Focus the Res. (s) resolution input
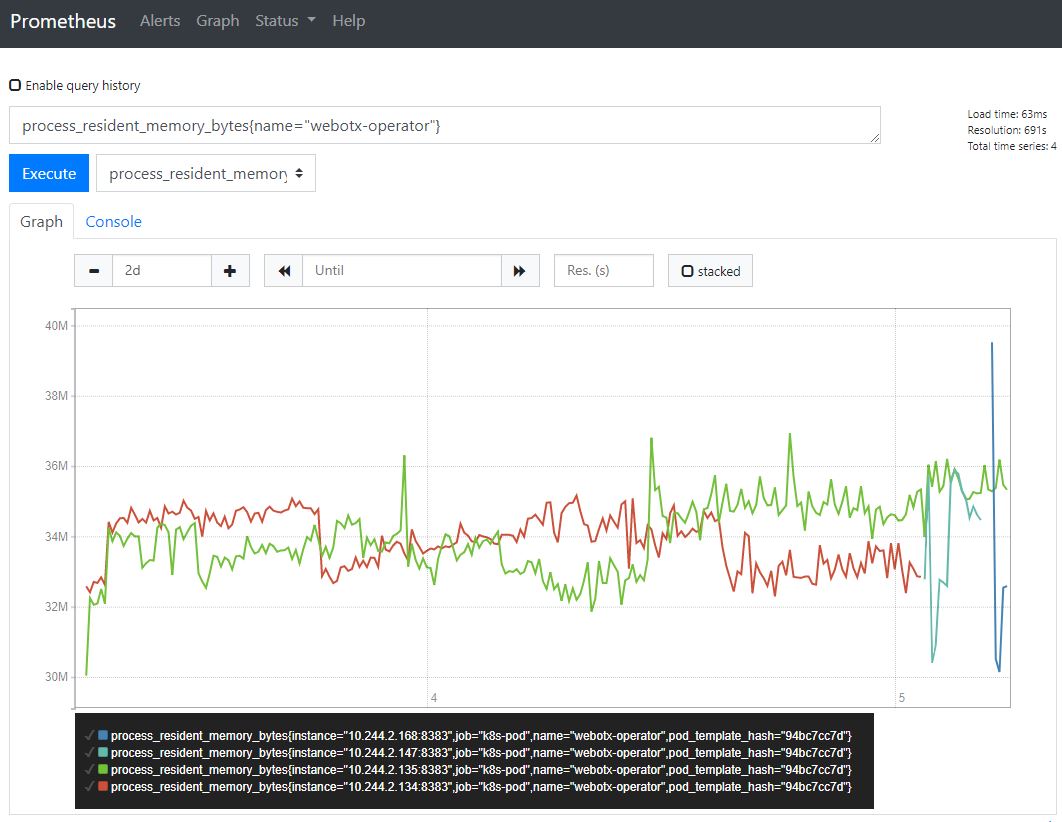Screen dimensions: 1062x822 point(603,271)
